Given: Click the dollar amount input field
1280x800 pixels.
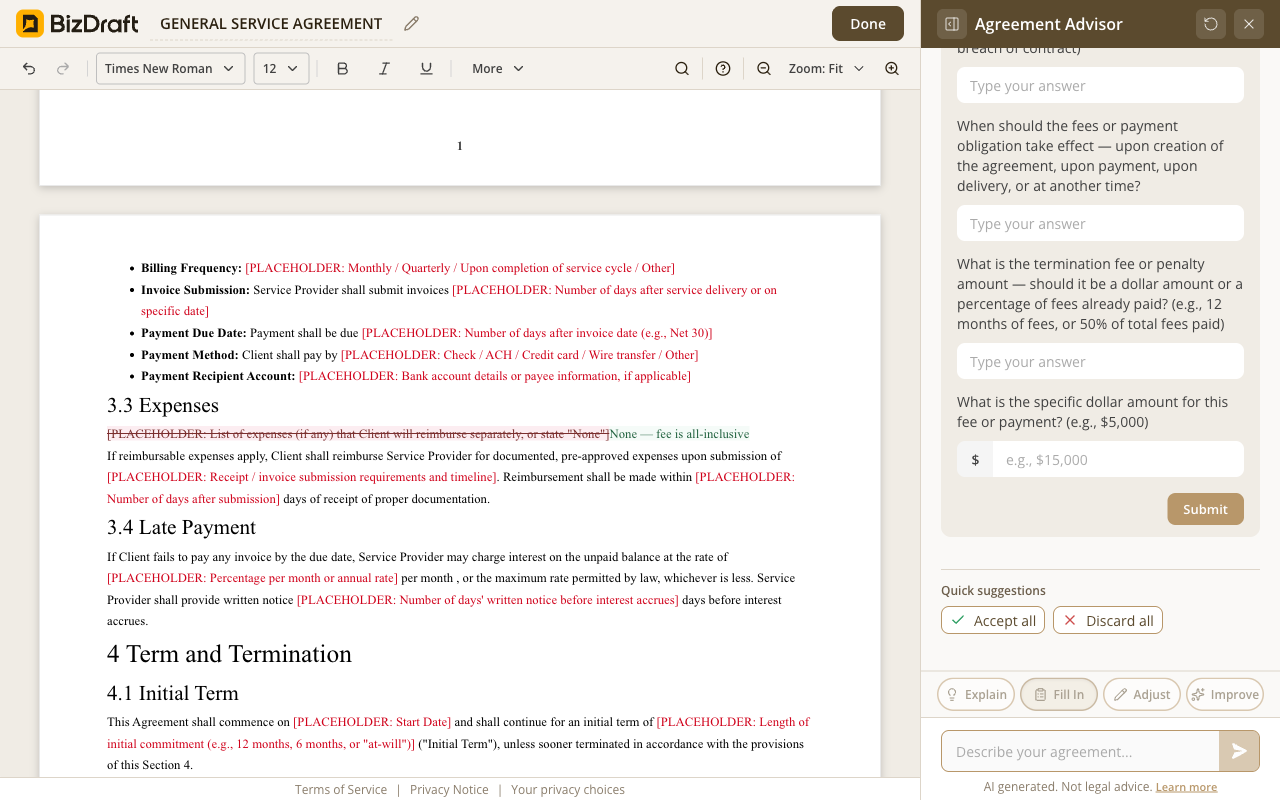Looking at the screenshot, I should tap(1118, 460).
